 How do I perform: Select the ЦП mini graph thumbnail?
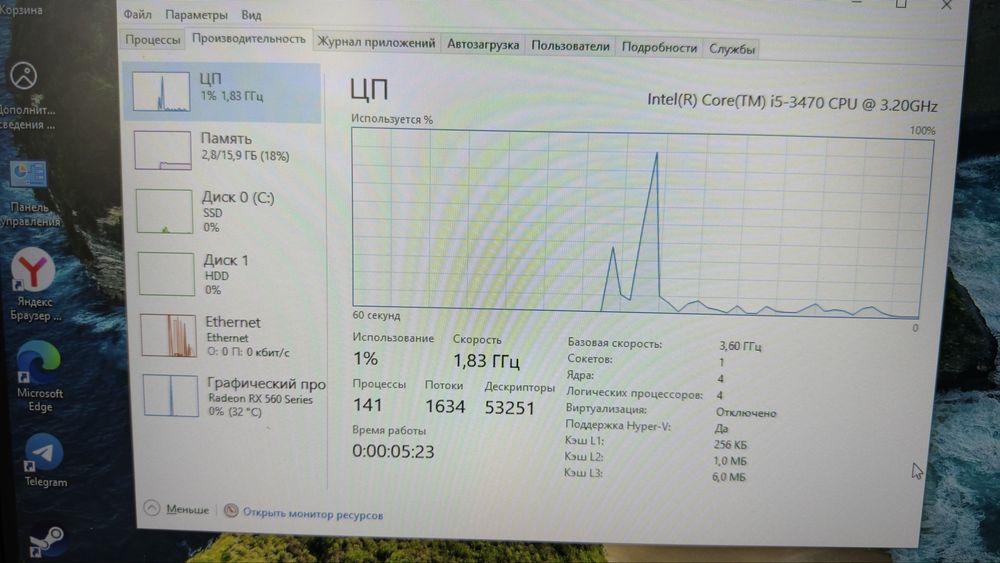[161, 91]
